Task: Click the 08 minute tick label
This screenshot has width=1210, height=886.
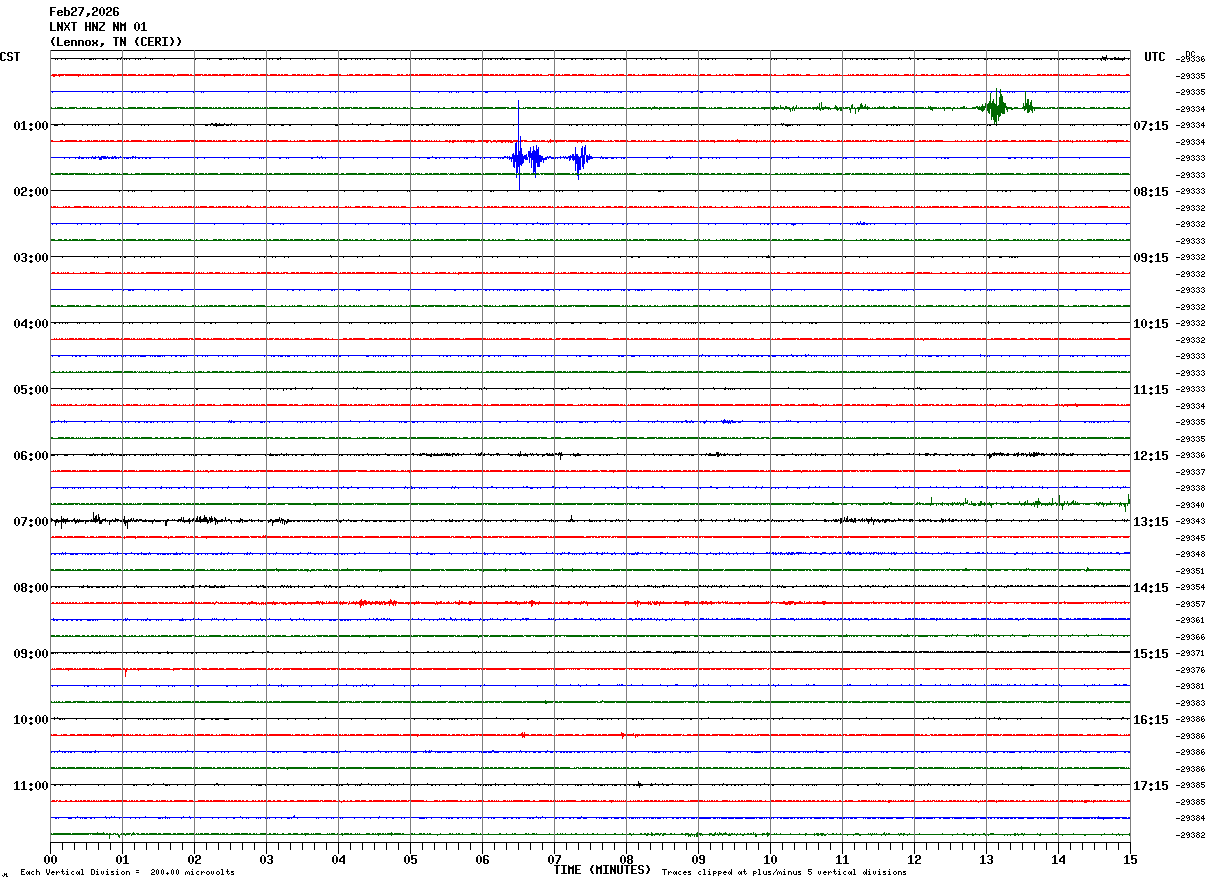Action: pos(626,859)
